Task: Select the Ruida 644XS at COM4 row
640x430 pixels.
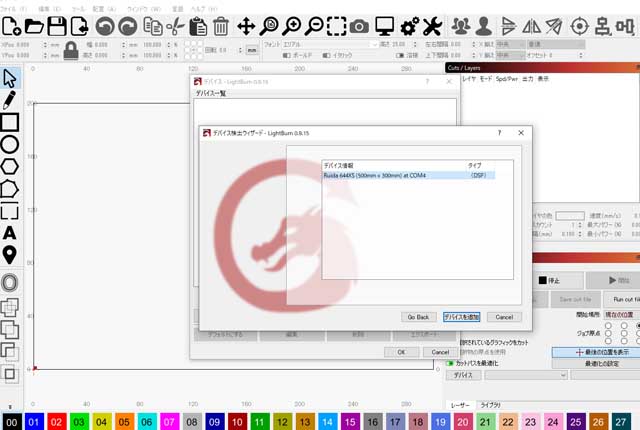Action: coord(409,175)
